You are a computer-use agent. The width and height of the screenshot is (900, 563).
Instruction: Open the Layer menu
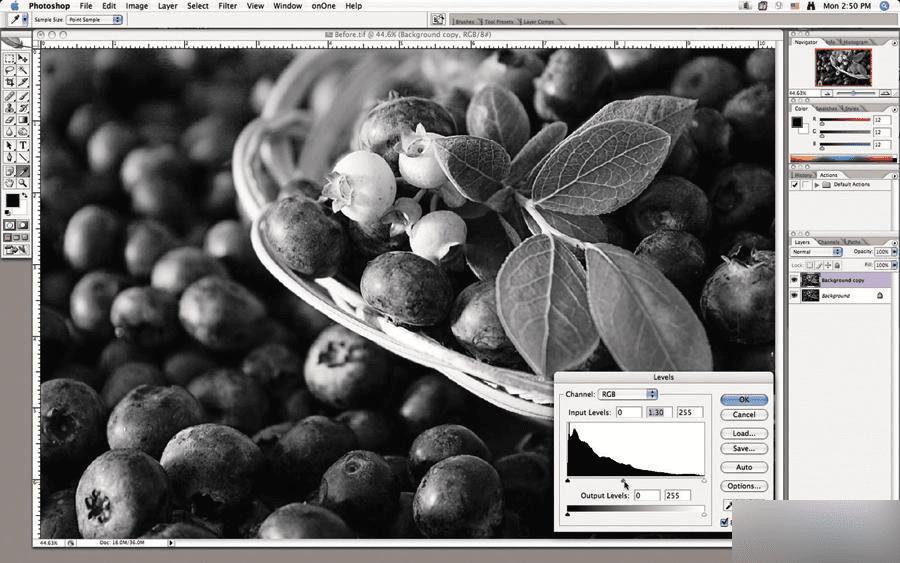(168, 6)
